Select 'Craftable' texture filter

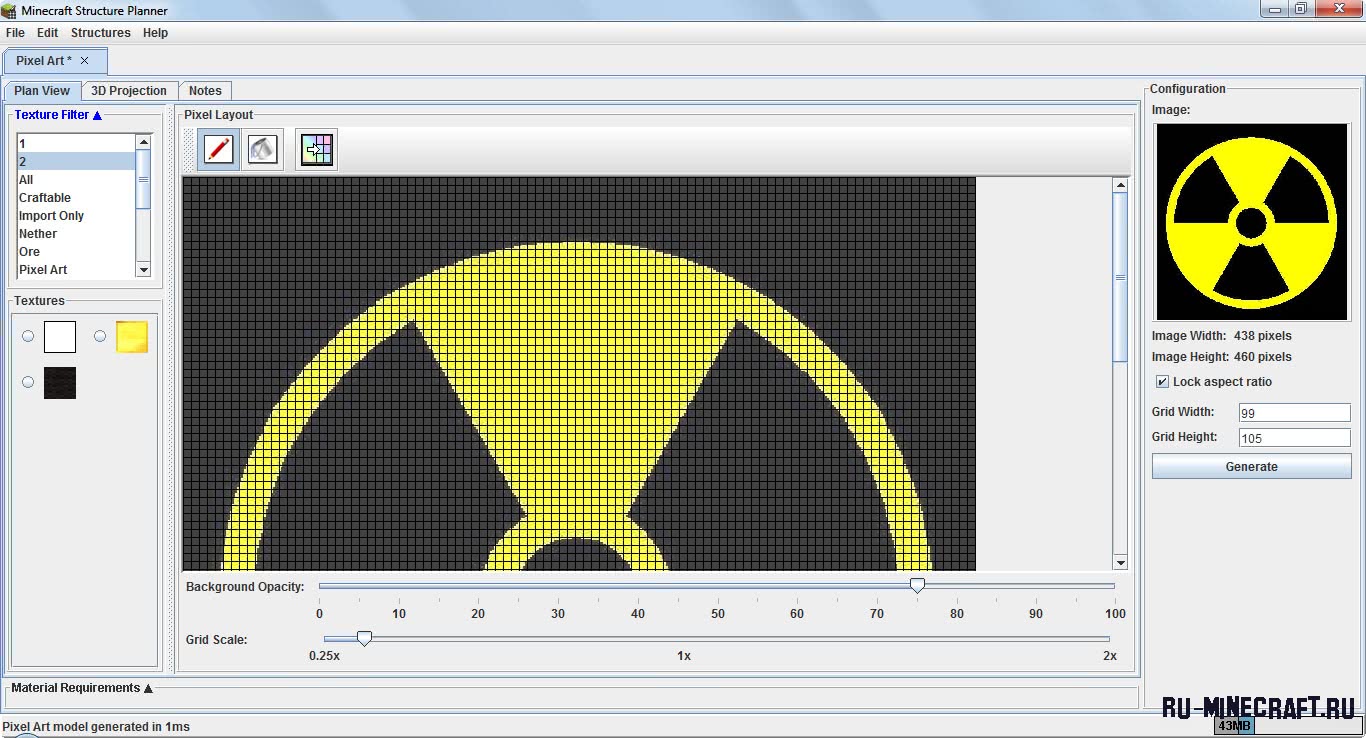point(76,198)
